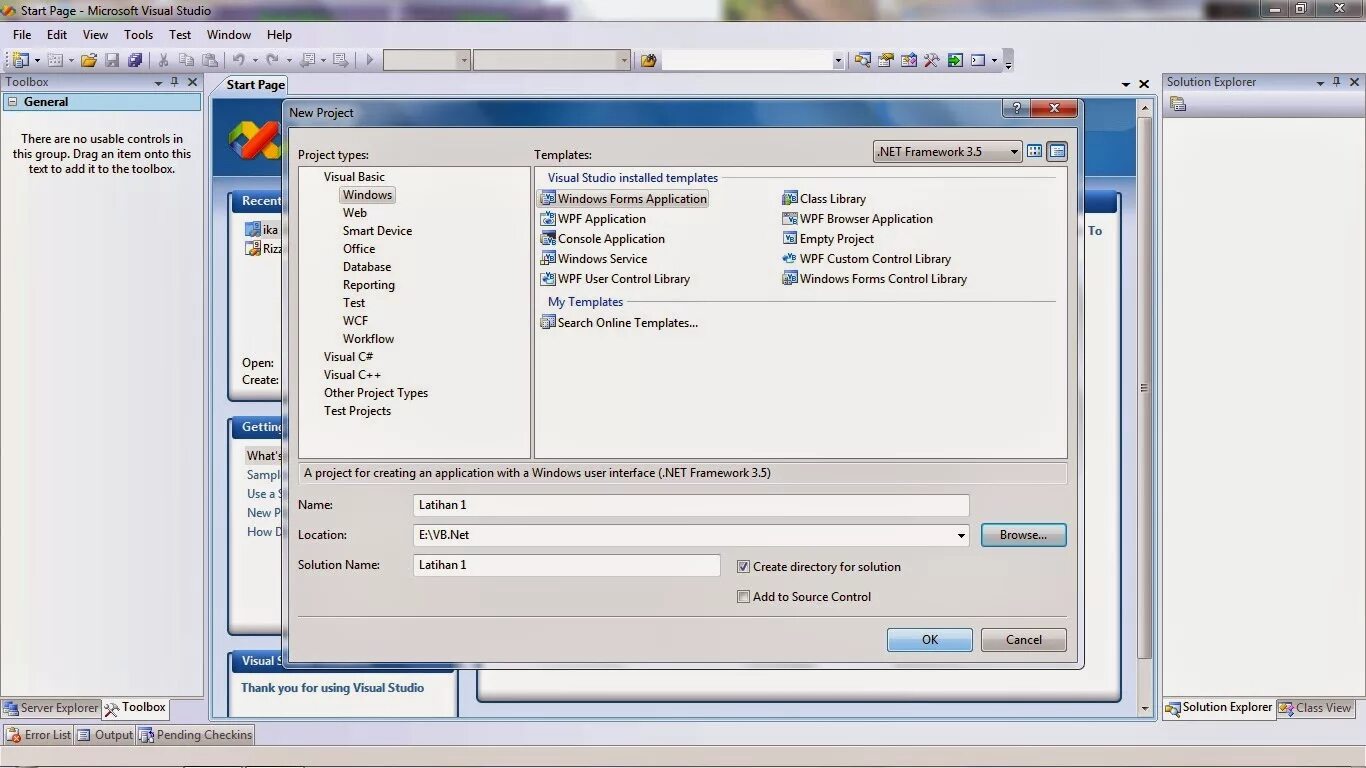Click the Add New Item toolbar icon
This screenshot has width=1366, height=768.
coord(56,60)
